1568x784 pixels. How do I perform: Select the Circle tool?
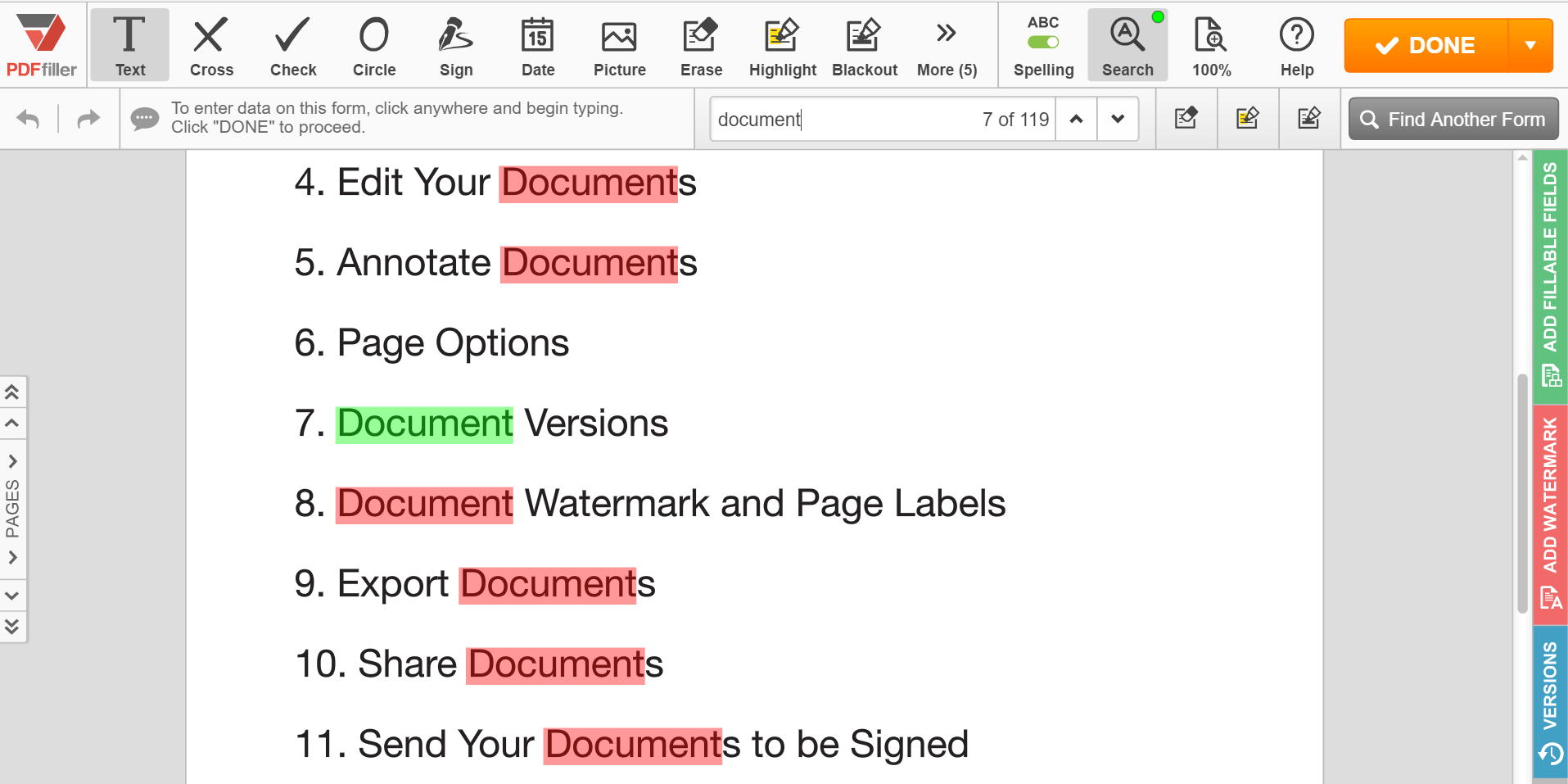[374, 45]
